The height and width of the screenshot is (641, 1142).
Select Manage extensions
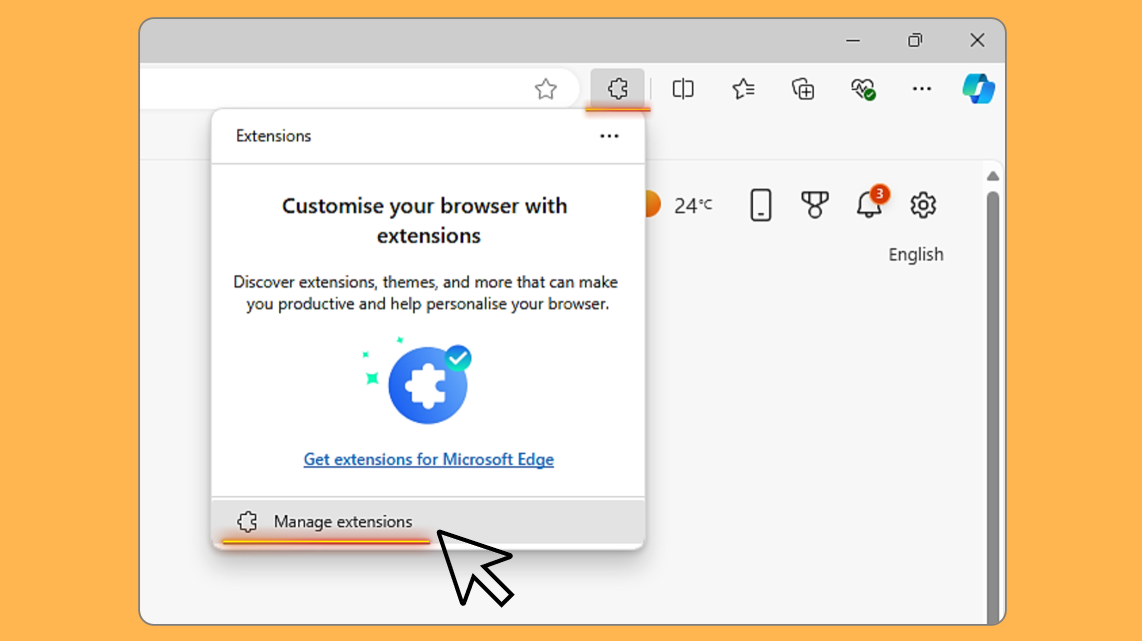[428, 522]
